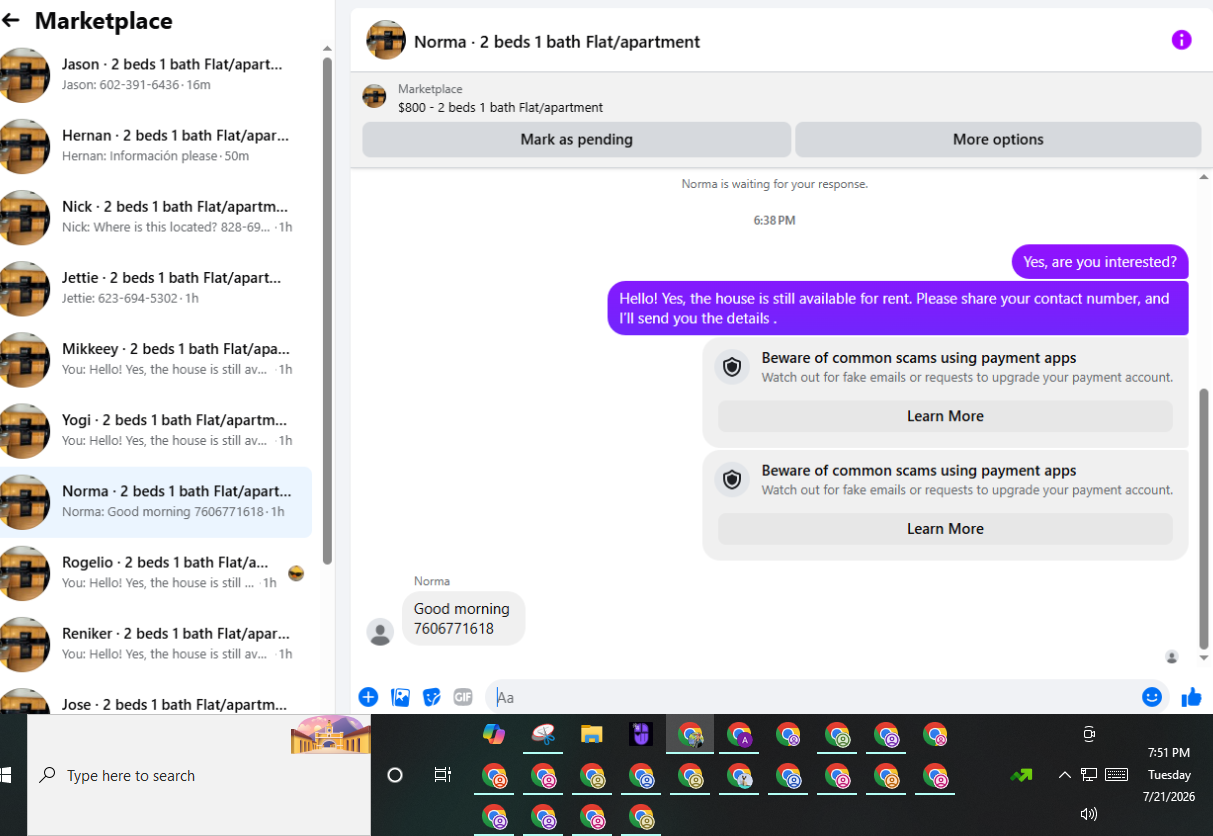Click the conversation list scrollbar up arrow

point(327,48)
